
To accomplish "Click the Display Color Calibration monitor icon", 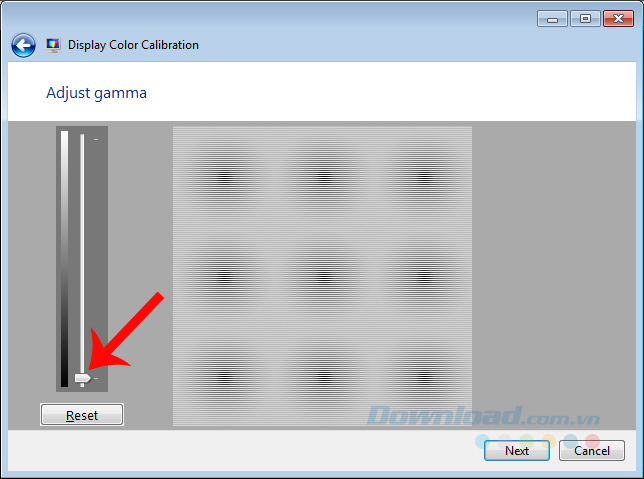I will click(53, 45).
